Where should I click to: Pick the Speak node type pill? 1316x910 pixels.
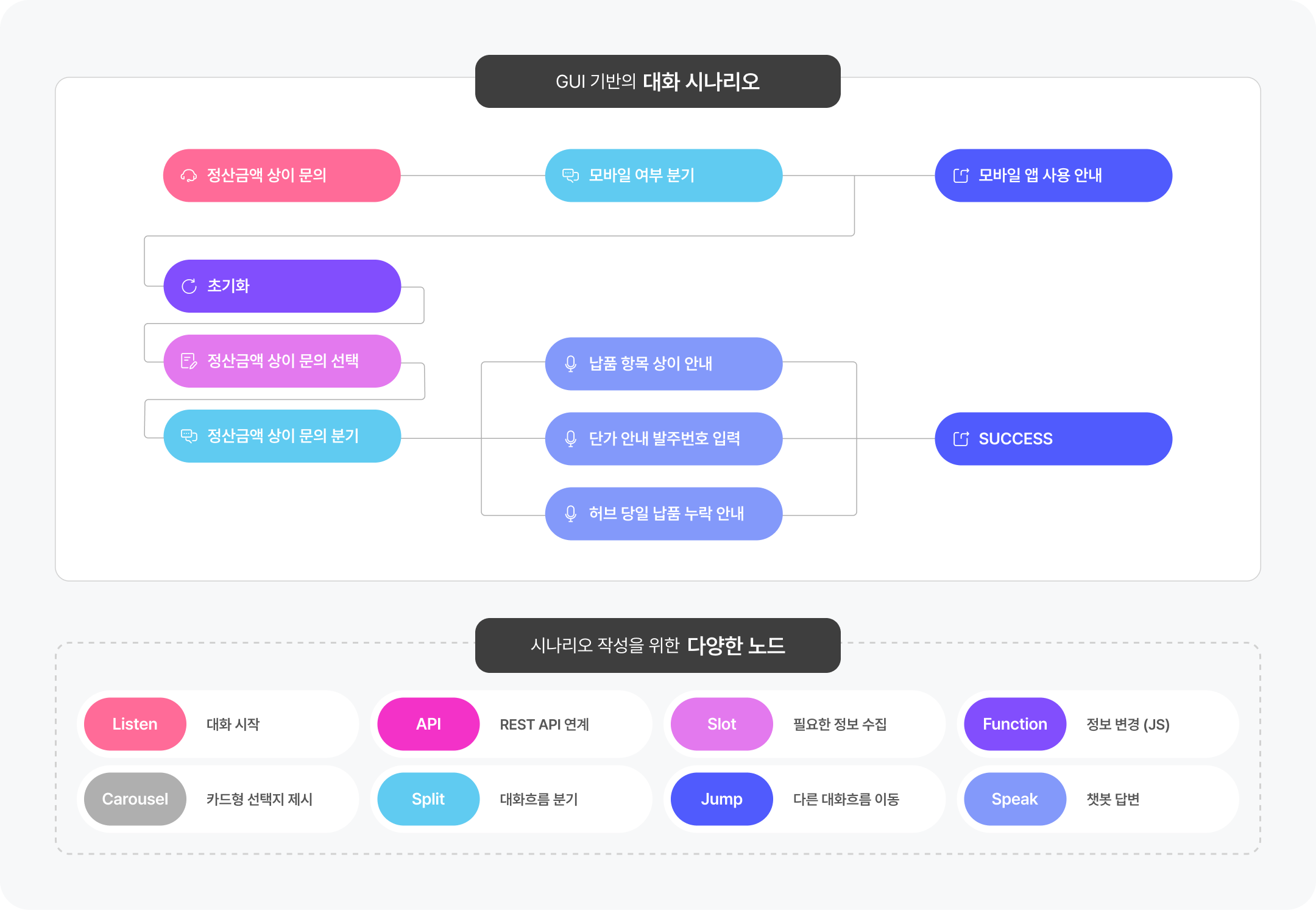point(1015,799)
